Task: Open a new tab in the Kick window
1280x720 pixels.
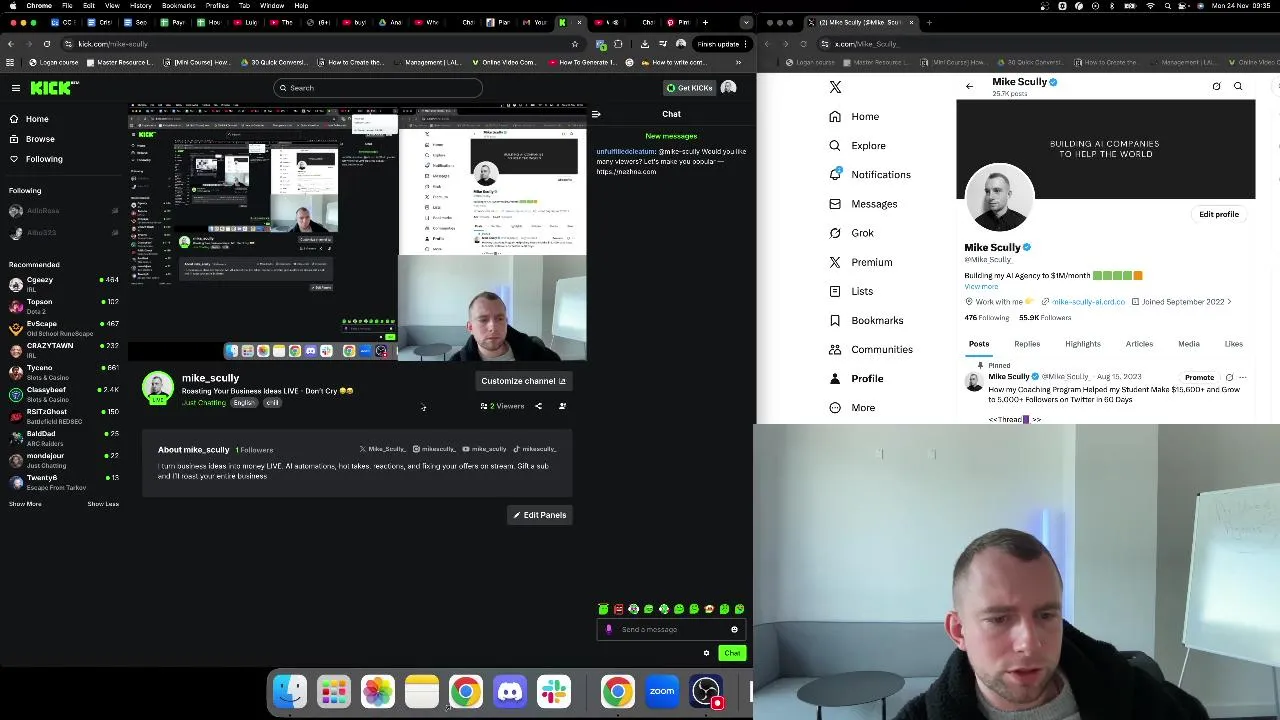Action: point(705,22)
